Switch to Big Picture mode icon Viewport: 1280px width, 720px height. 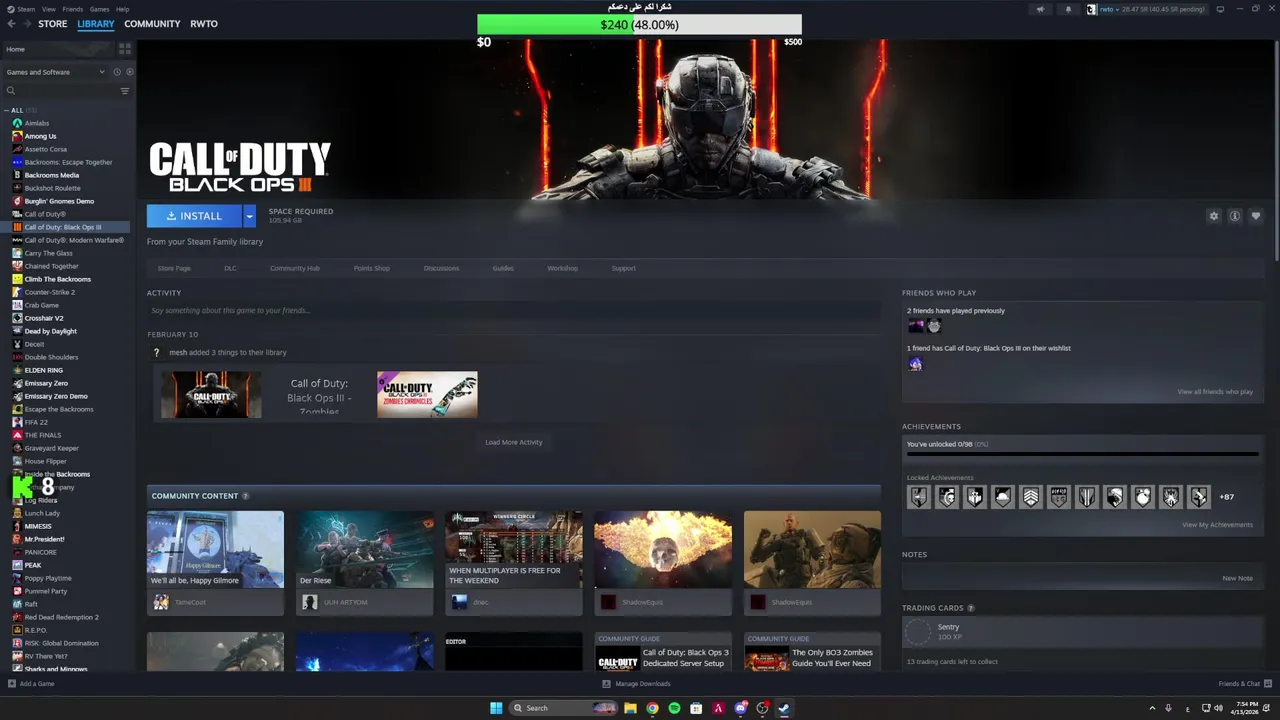[x=1220, y=9]
